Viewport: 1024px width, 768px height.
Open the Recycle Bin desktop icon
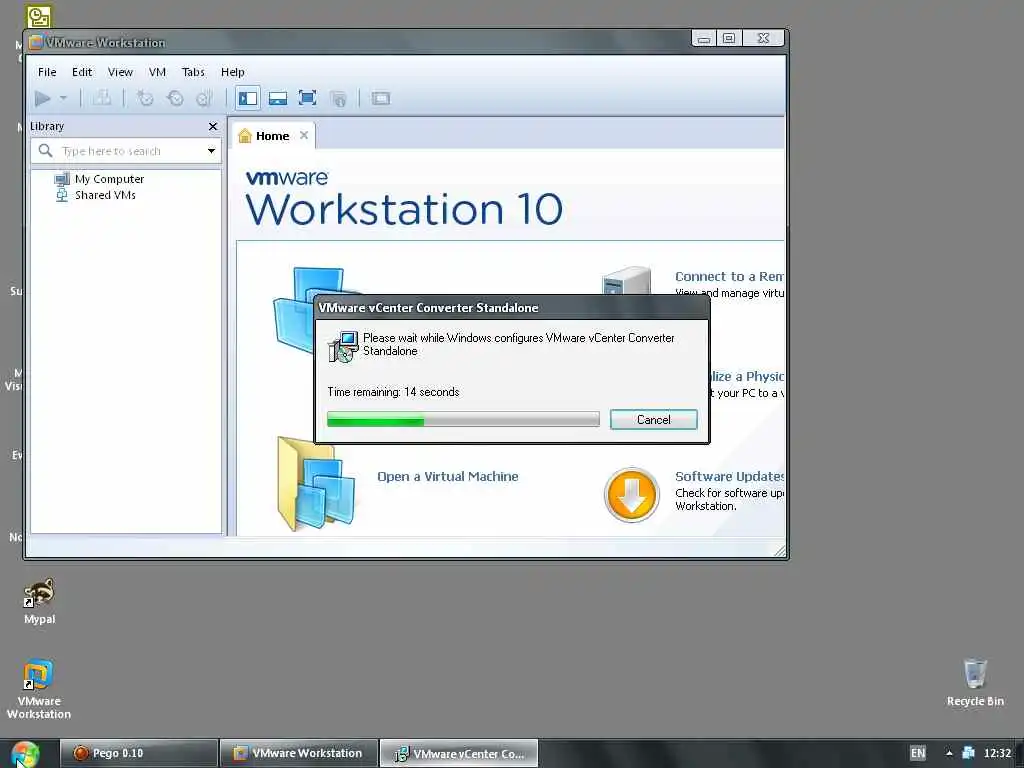pos(975,682)
